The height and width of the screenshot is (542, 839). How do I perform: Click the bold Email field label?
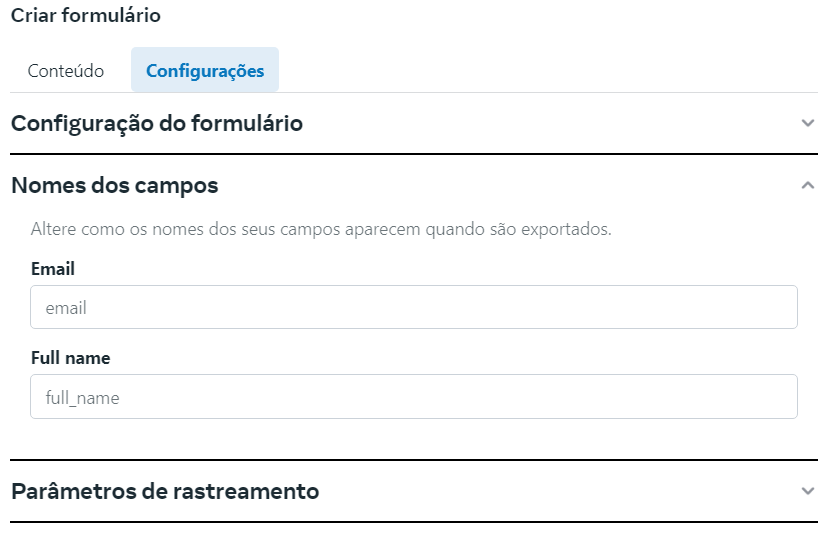[53, 269]
